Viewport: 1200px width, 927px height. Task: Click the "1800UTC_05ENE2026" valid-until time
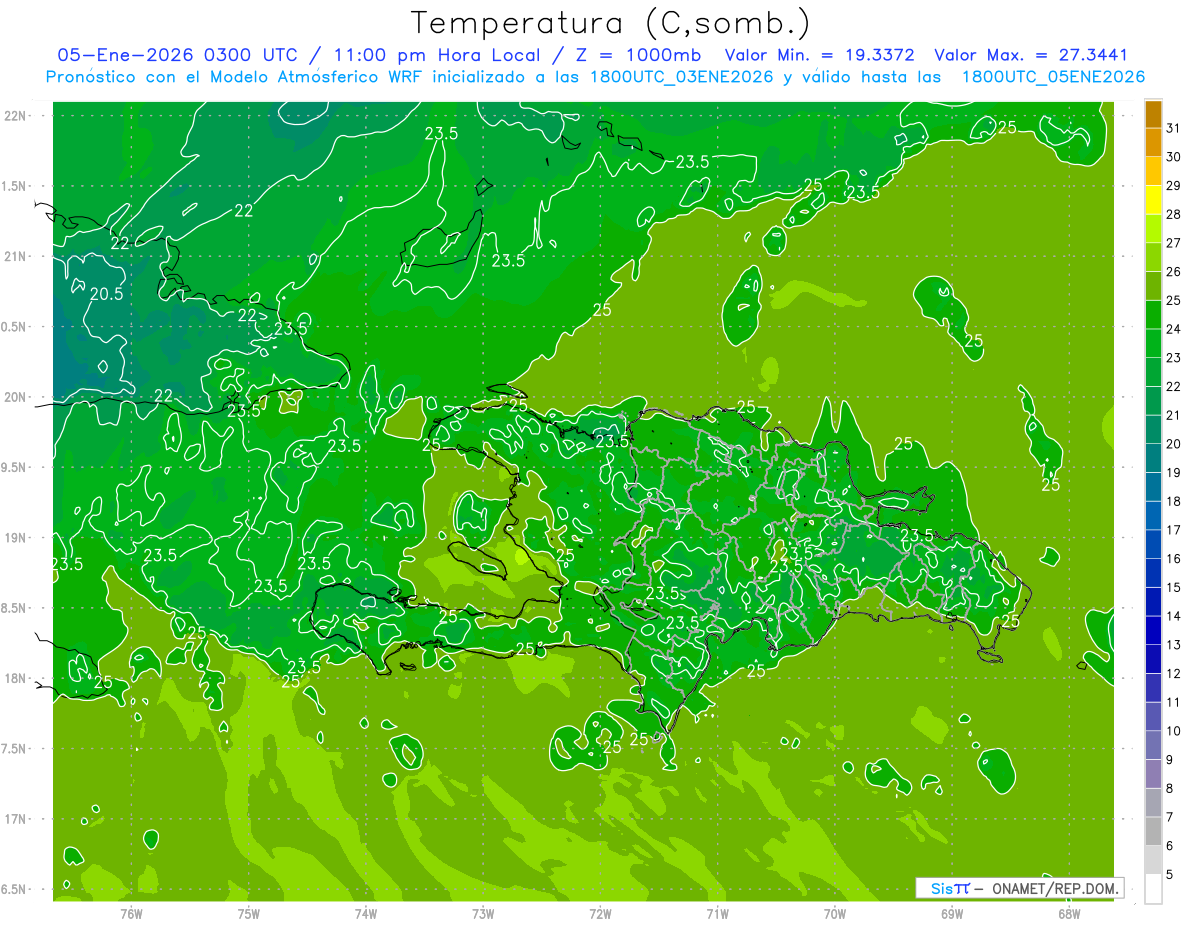click(1053, 77)
